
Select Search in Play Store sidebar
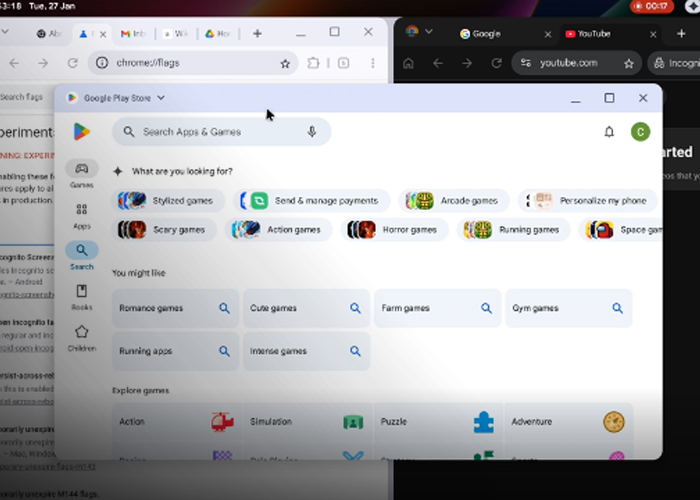(82, 256)
